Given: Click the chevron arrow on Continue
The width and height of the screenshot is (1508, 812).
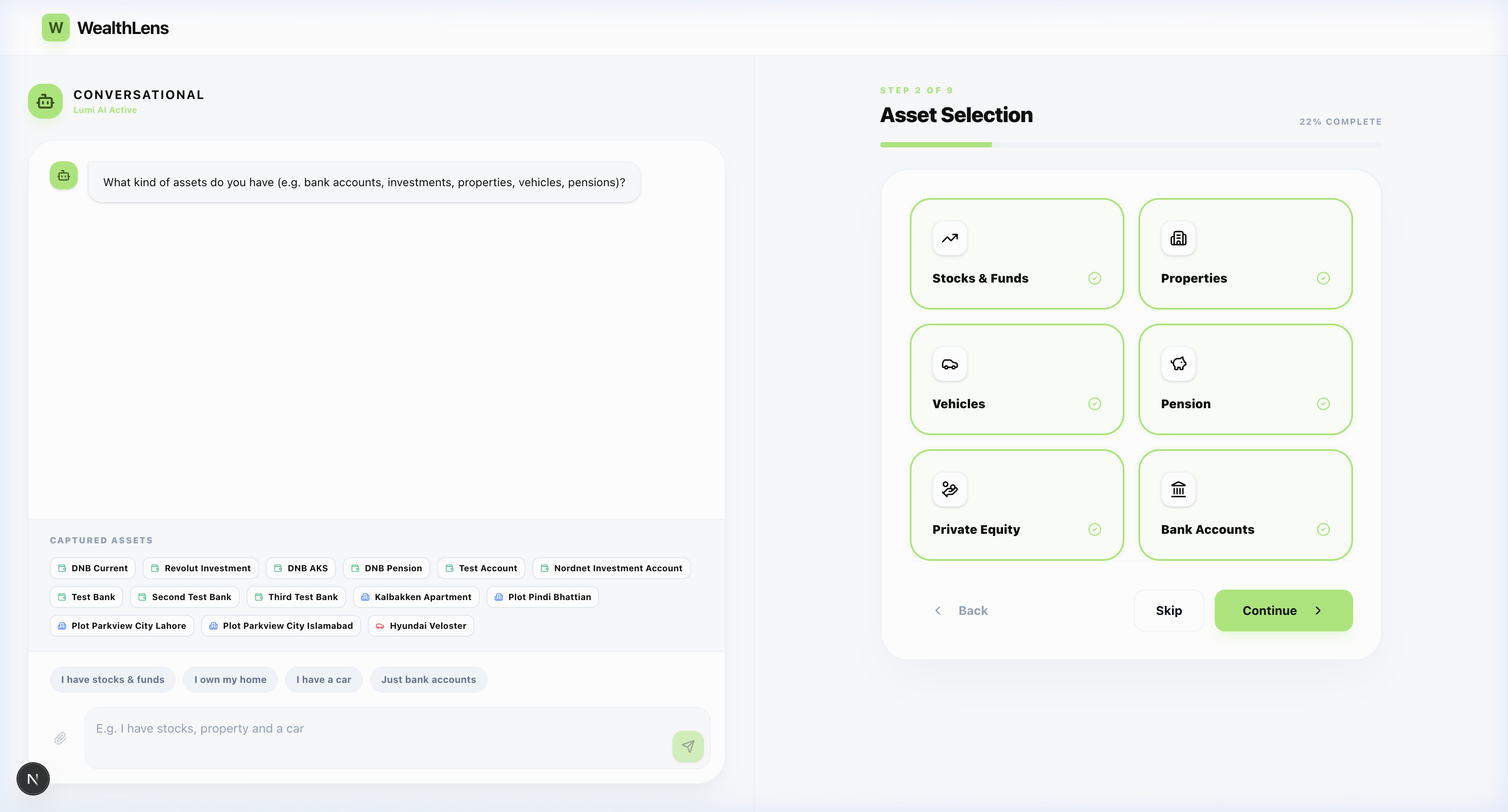Looking at the screenshot, I should 1318,610.
